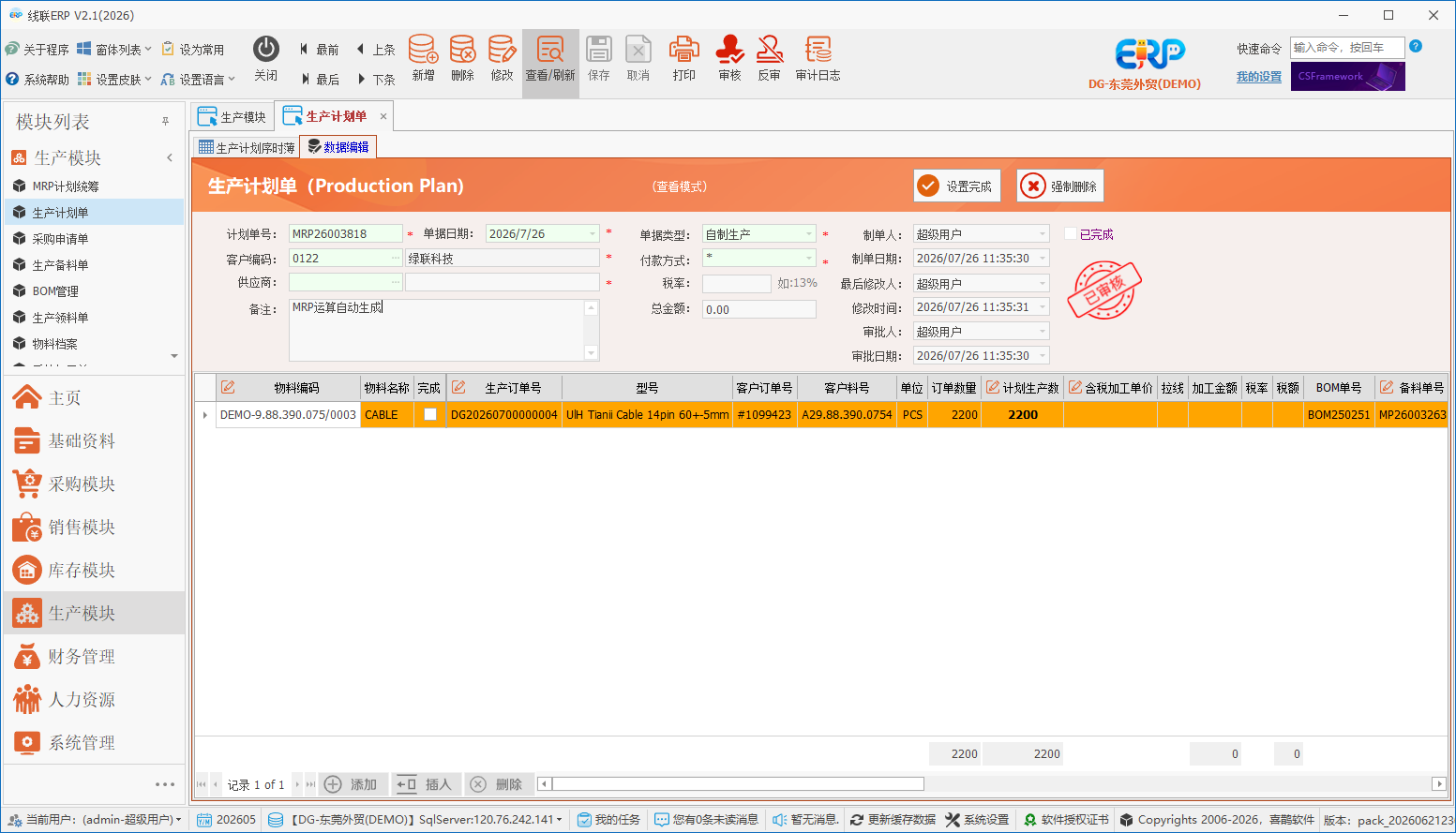Switch to the 生产模块 tab
The width and height of the screenshot is (1456, 833).
(233, 117)
